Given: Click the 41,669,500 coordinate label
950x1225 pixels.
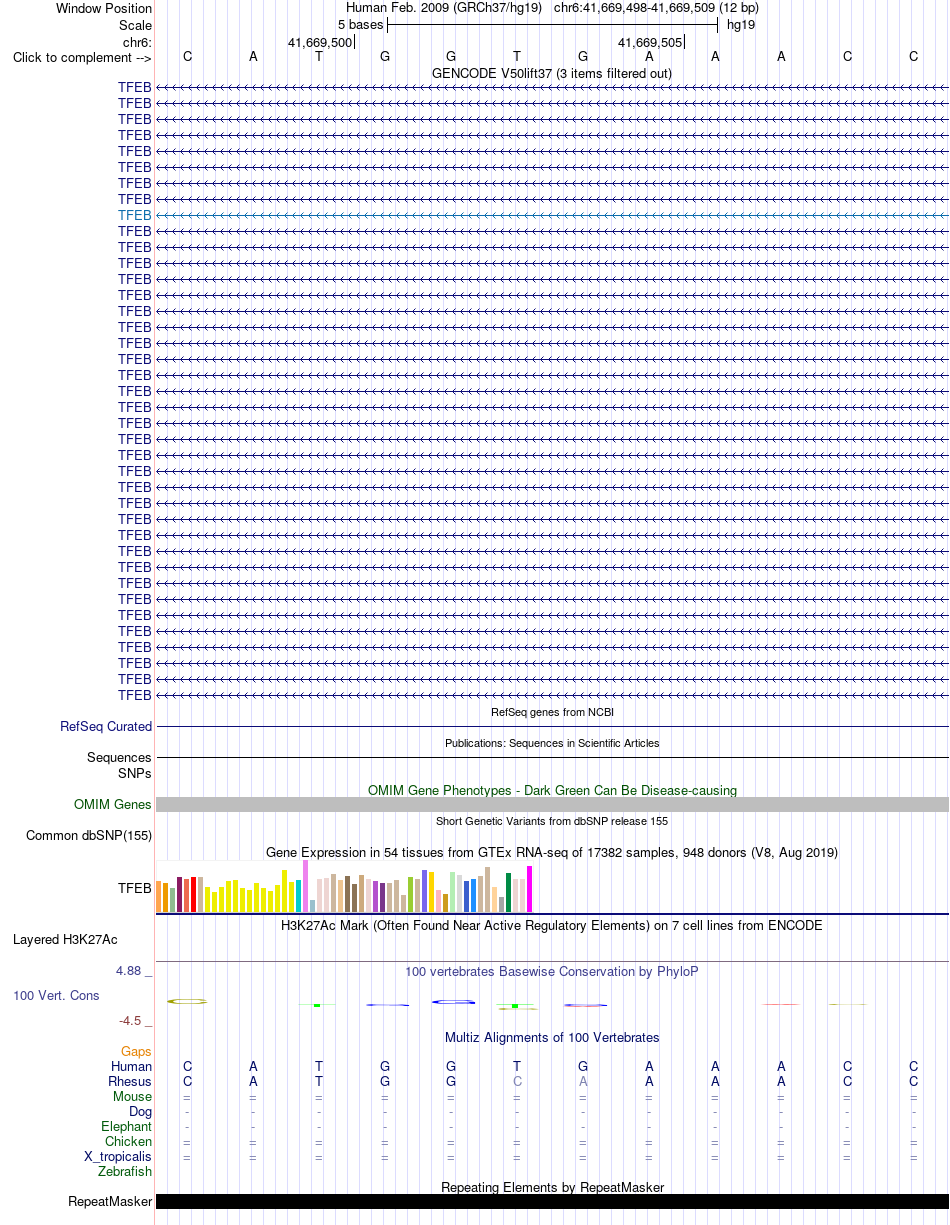Looking at the screenshot, I should tap(320, 43).
